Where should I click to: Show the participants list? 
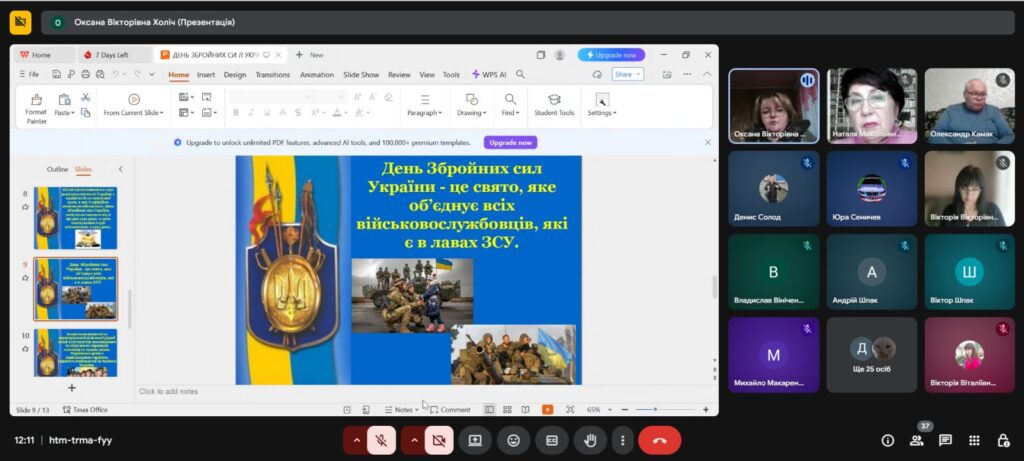coord(916,440)
